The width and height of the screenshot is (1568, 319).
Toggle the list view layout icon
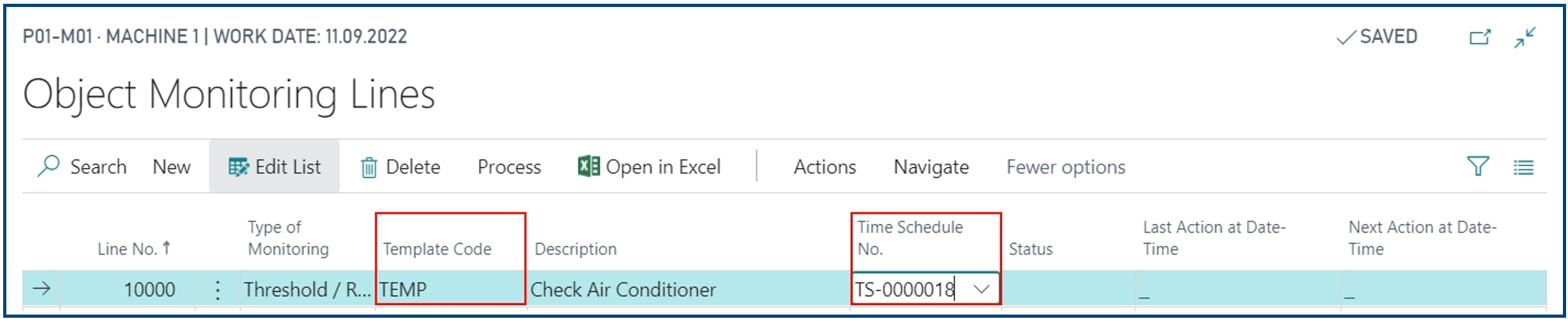coord(1524,167)
